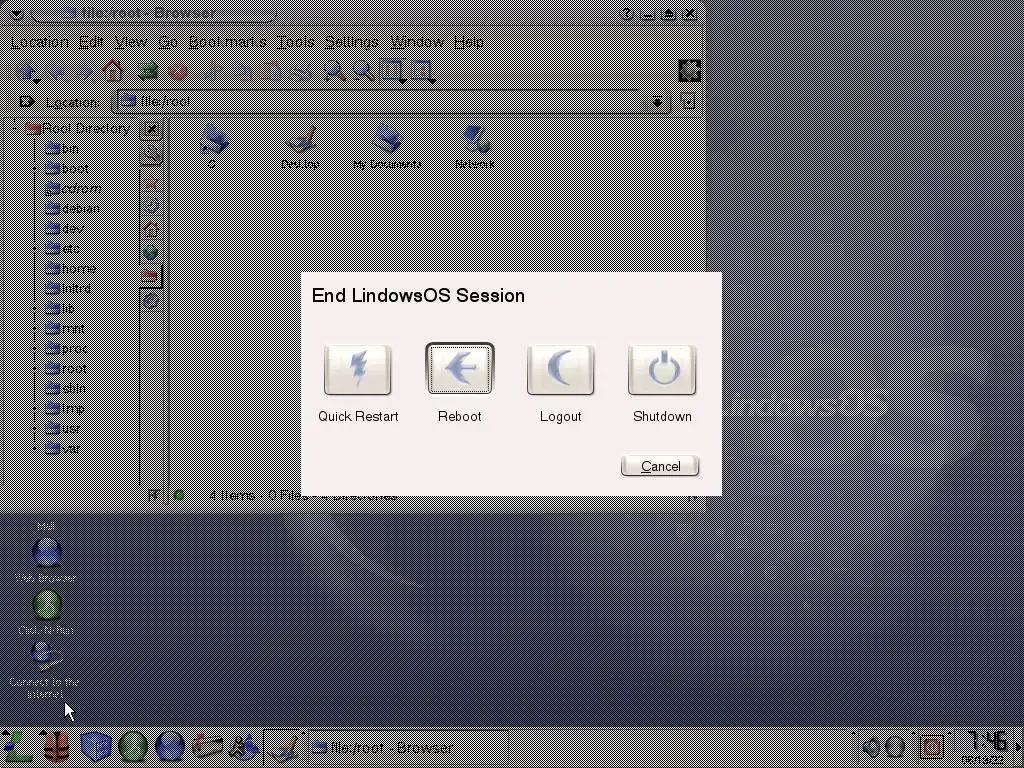Click the Print toolbar icon in Browser

301,71
